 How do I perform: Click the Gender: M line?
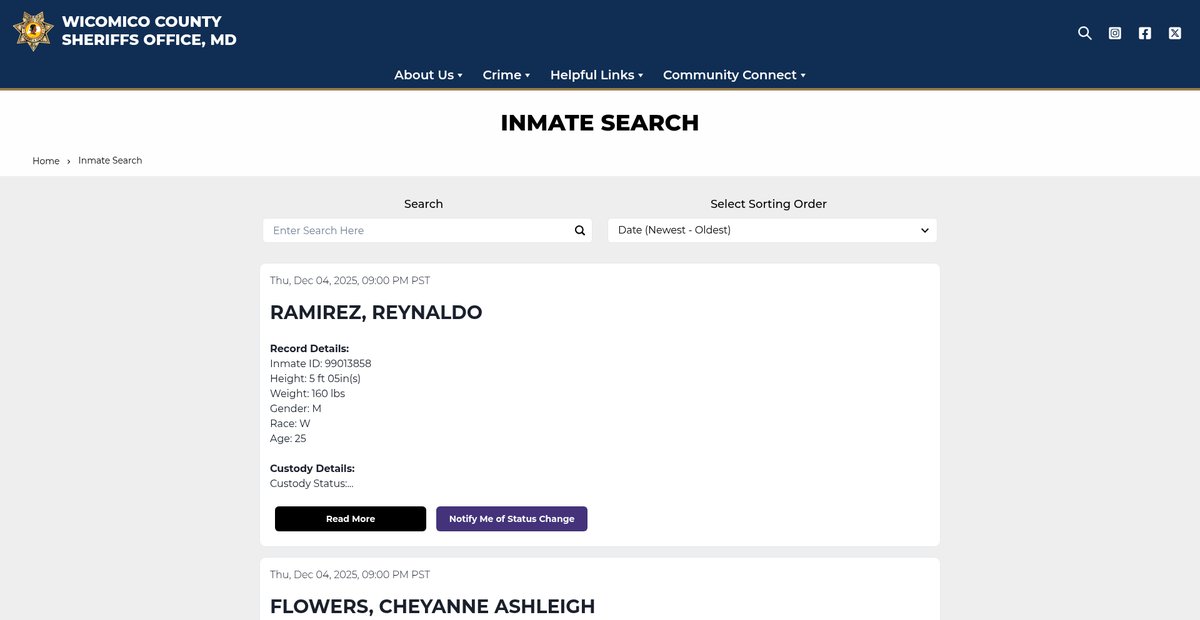295,409
